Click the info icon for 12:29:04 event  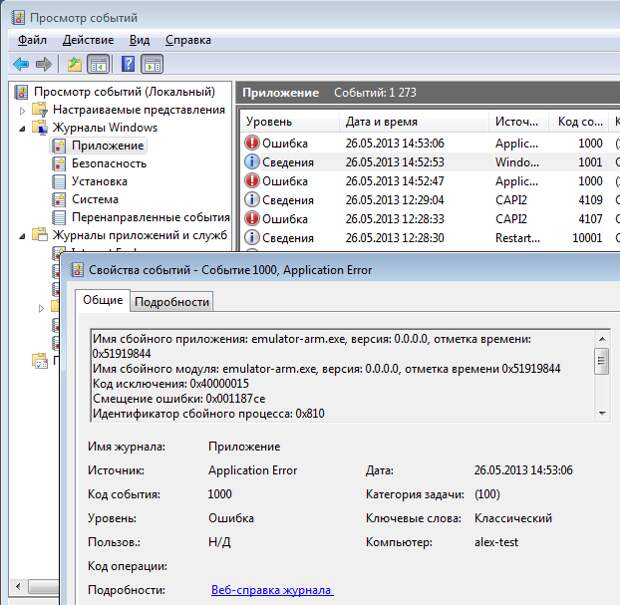(252, 200)
